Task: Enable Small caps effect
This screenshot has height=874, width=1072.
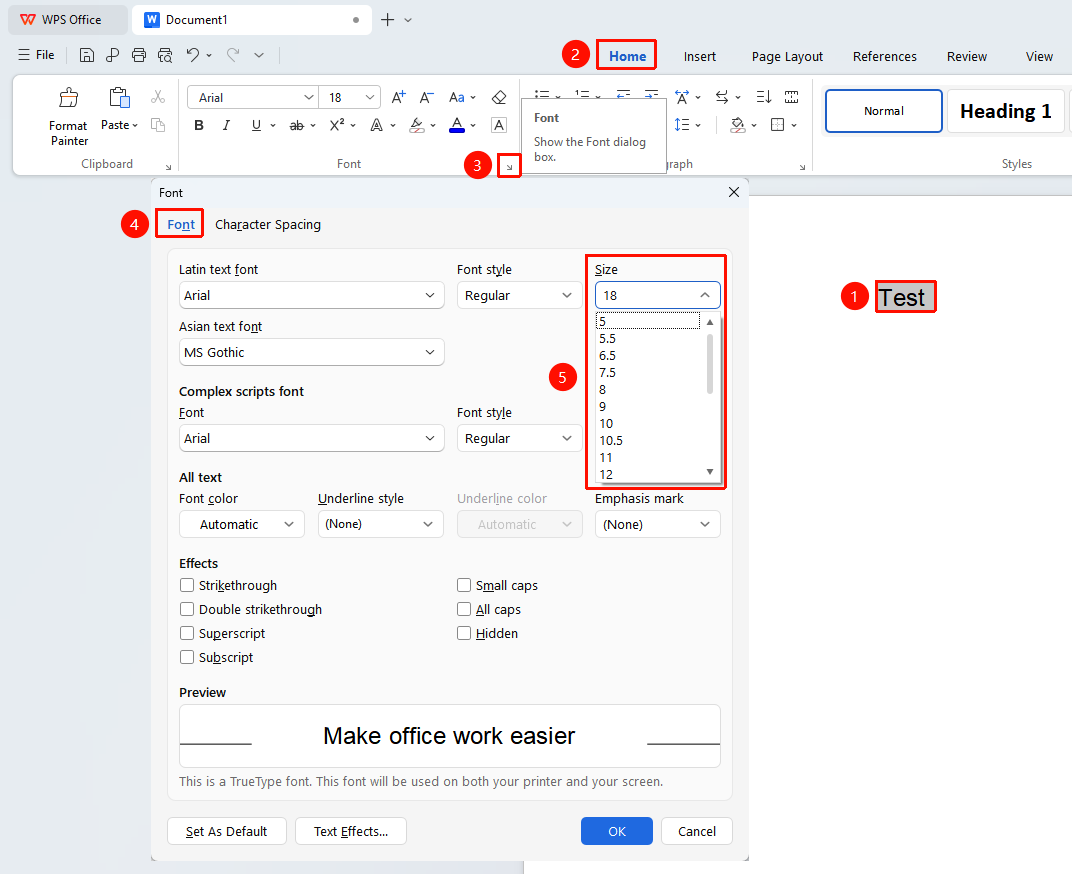Action: coord(464,585)
